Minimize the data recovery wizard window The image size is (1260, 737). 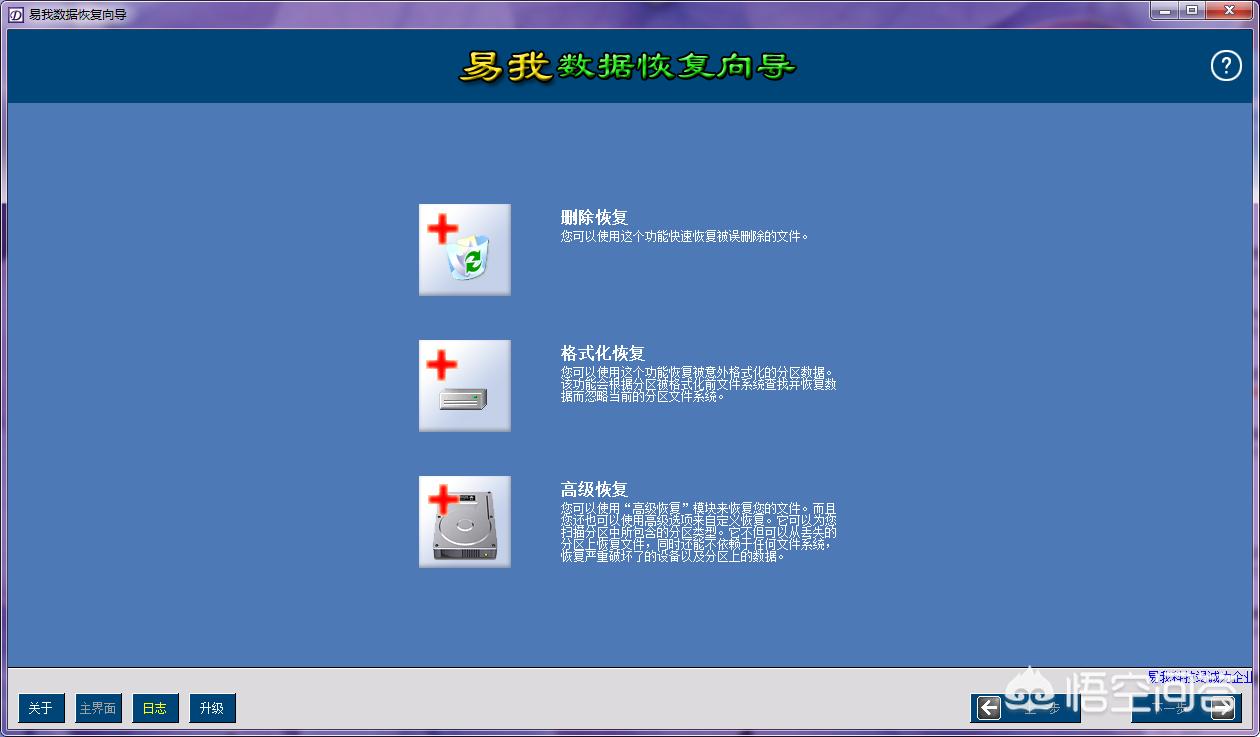(x=1164, y=11)
